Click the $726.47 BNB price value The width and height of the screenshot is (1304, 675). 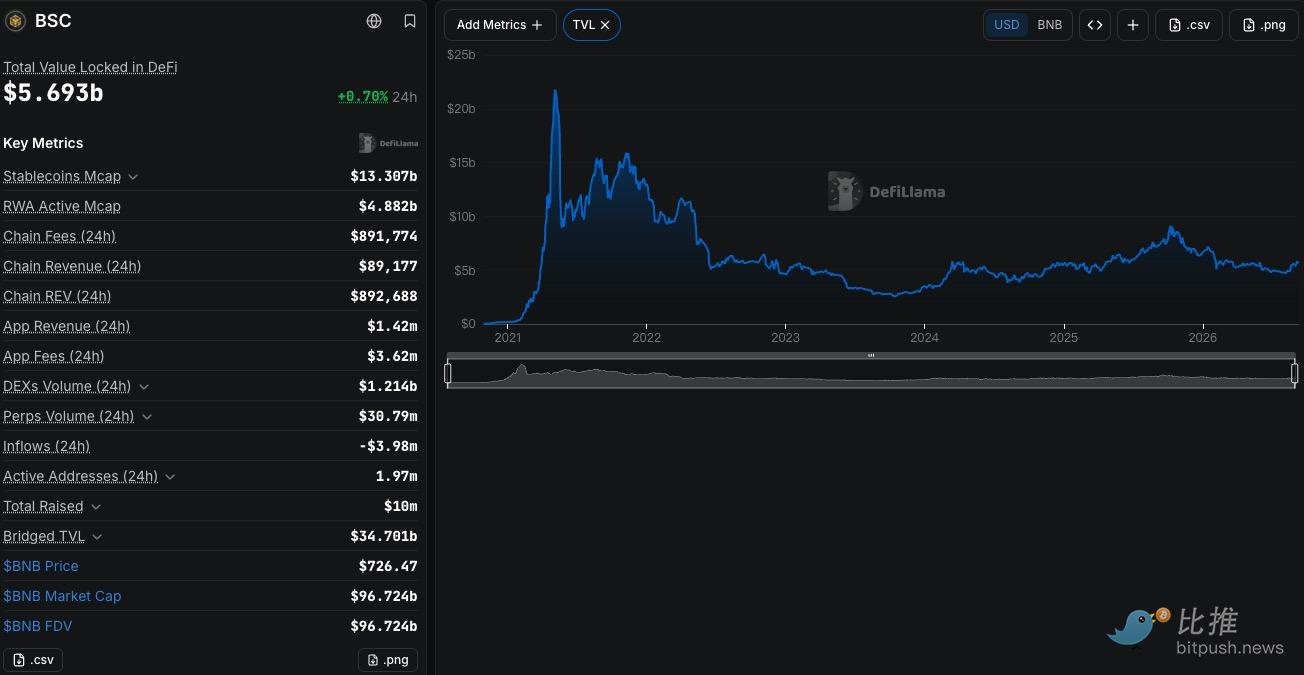tap(388, 566)
